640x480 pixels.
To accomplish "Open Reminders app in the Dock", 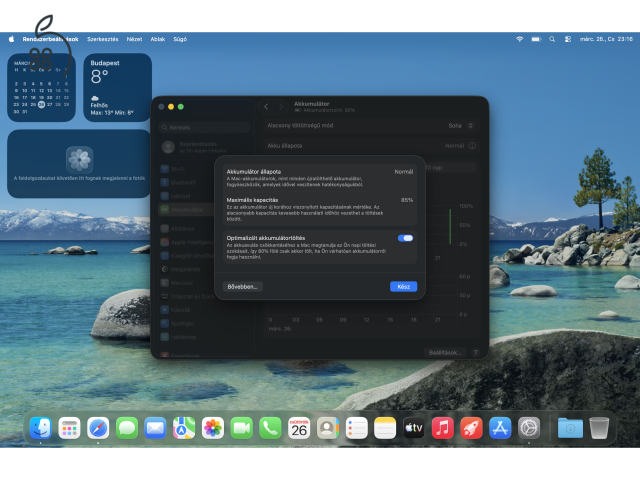I will pos(356,428).
